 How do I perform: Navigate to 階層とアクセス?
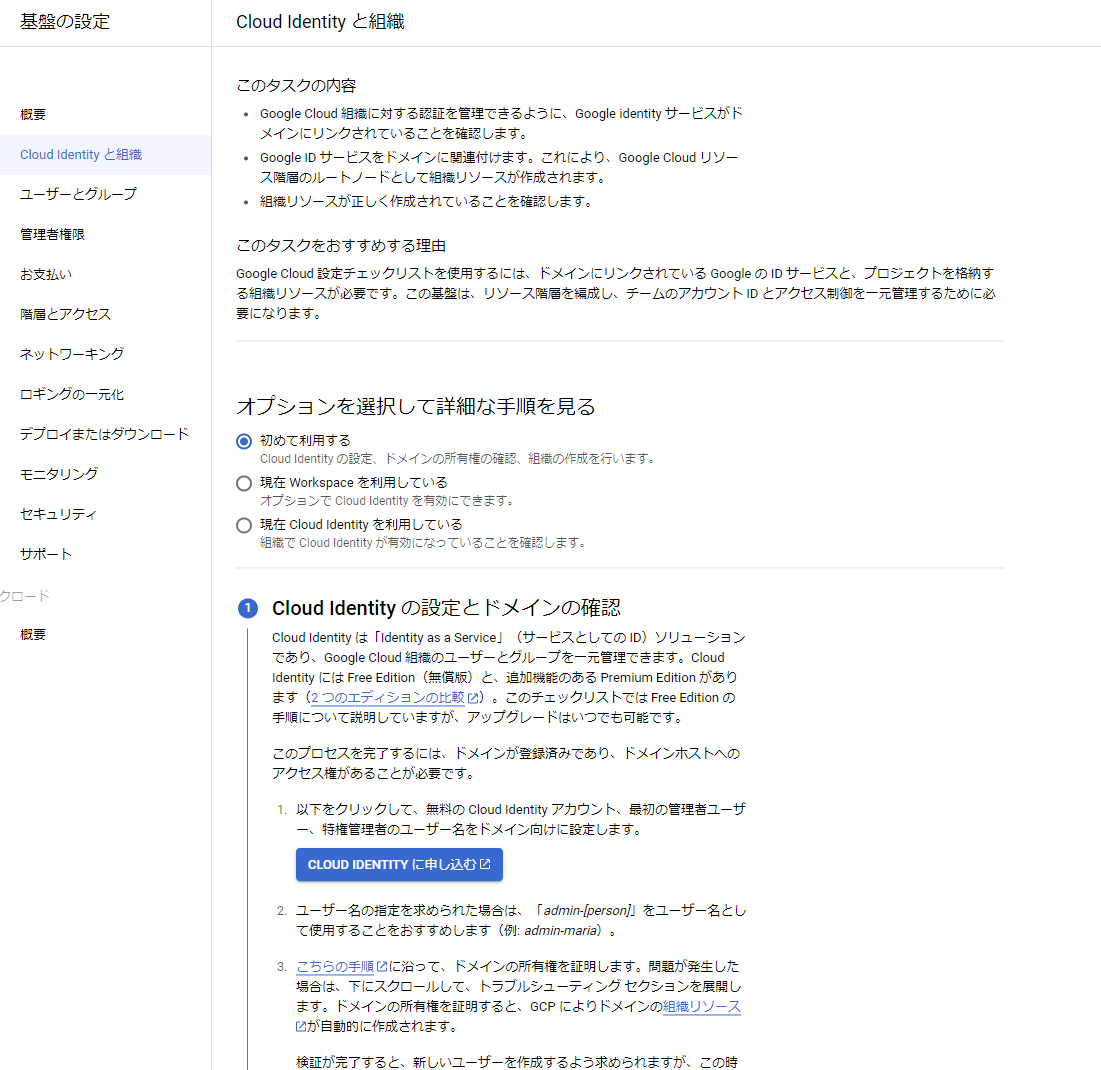pyautogui.click(x=65, y=315)
